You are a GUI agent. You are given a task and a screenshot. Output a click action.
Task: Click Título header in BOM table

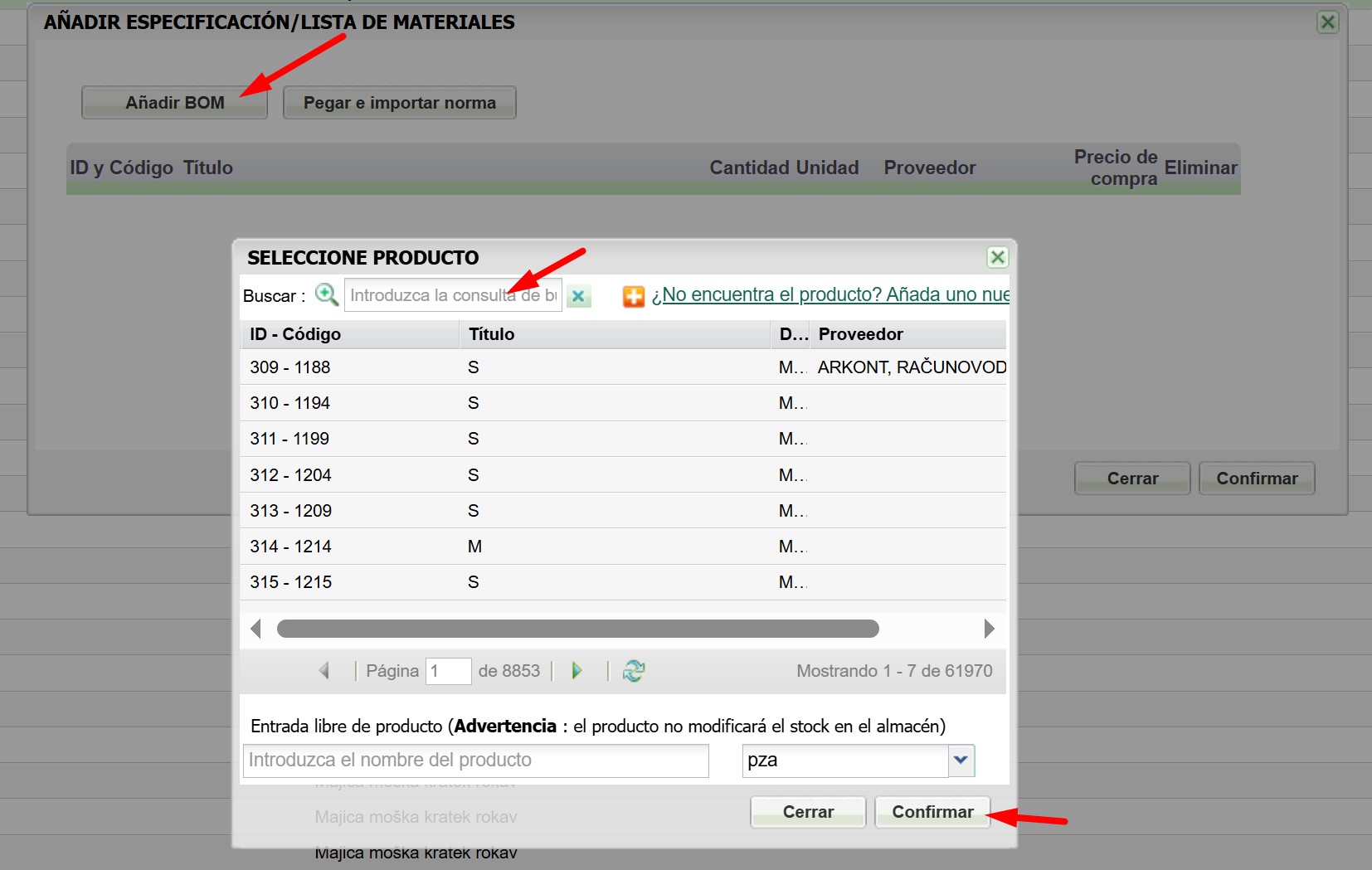pos(208,168)
